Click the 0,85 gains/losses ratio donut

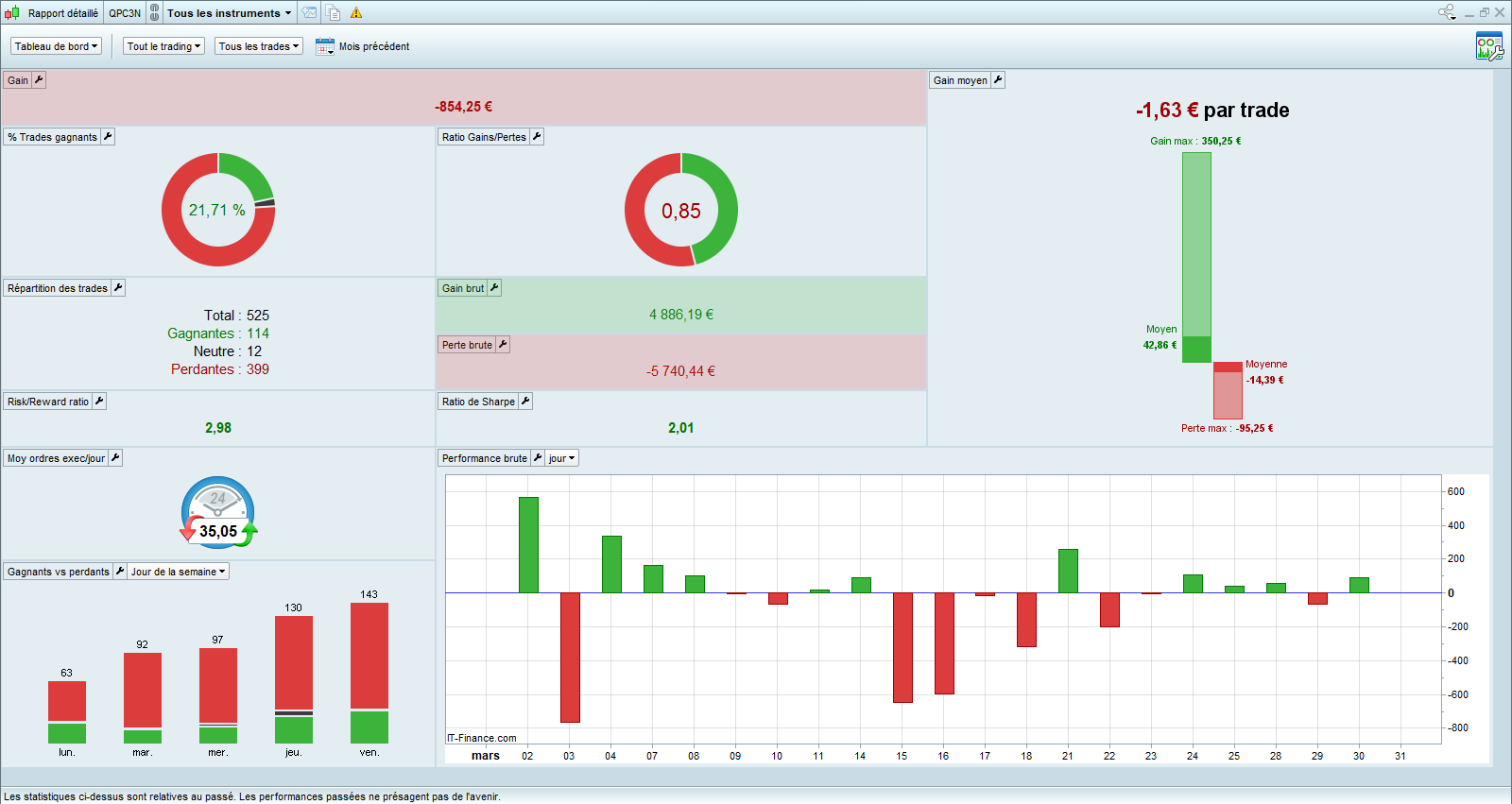tap(681, 210)
